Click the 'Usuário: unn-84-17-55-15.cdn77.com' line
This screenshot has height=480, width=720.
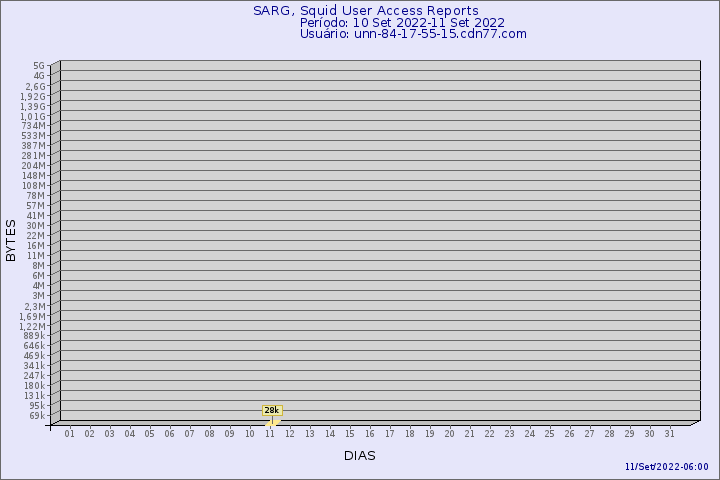pos(413,34)
